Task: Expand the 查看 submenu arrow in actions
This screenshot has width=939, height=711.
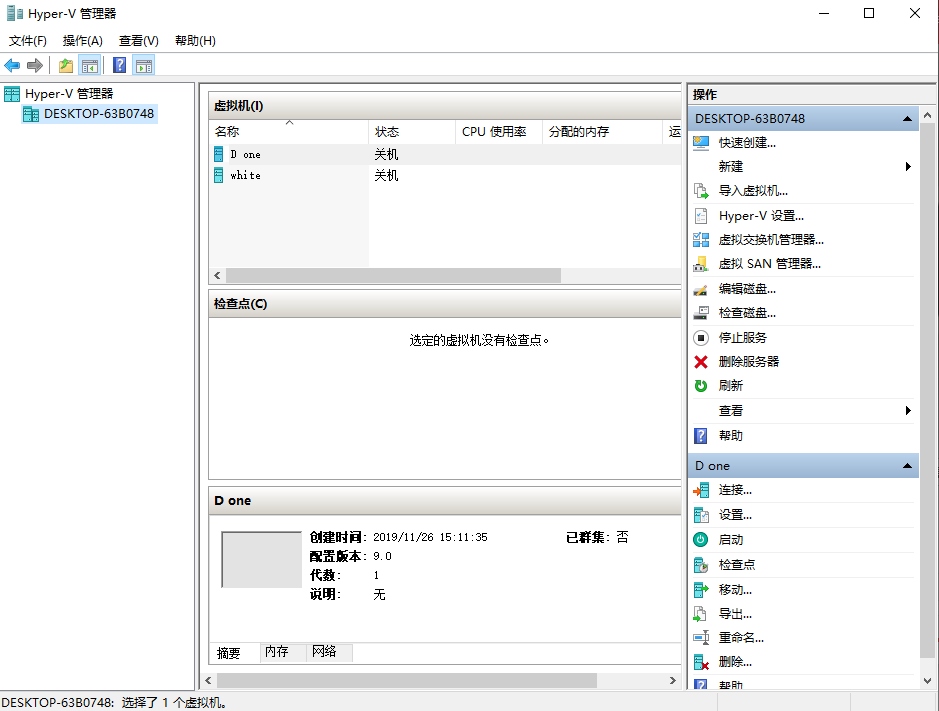Action: (x=908, y=410)
